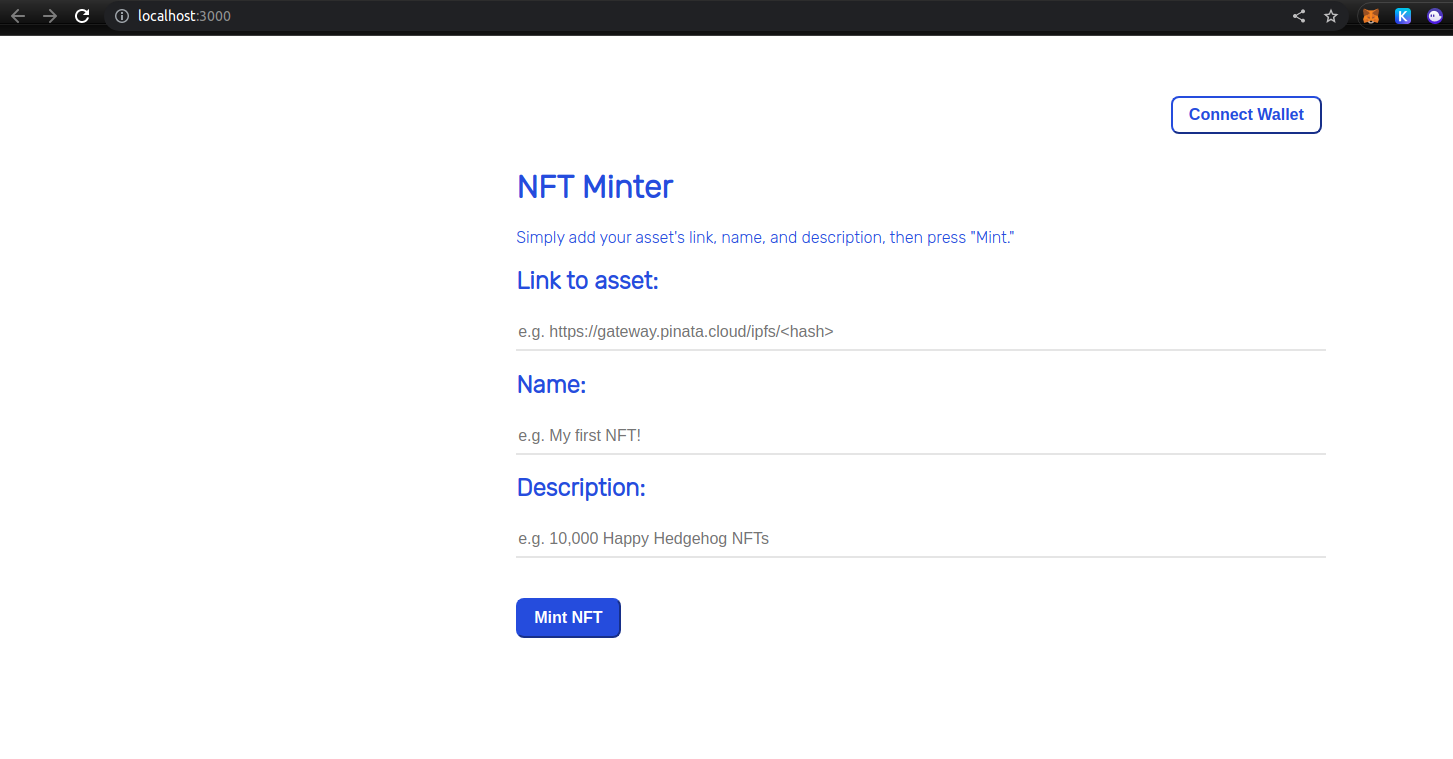
Task: Click into the Name text field
Action: tap(920, 436)
